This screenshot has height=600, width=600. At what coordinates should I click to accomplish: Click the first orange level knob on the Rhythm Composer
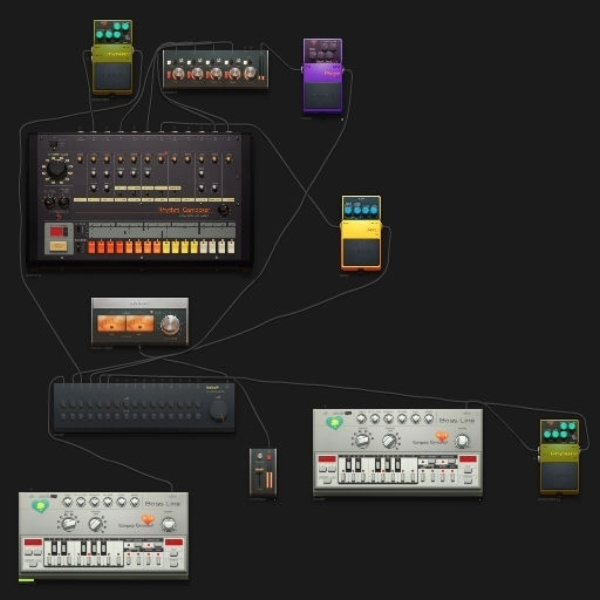tap(80, 159)
